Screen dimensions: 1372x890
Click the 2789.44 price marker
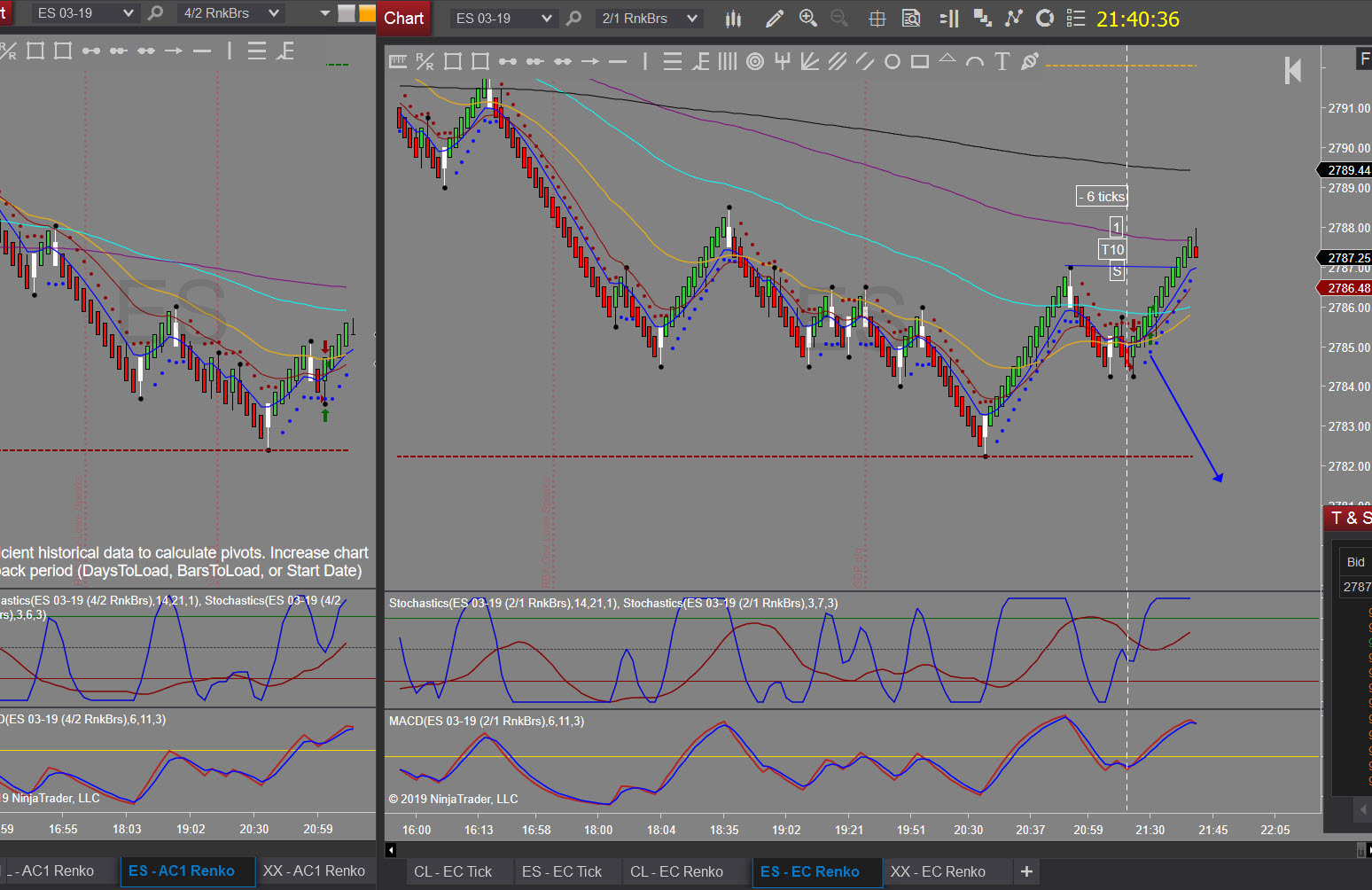pyautogui.click(x=1345, y=170)
